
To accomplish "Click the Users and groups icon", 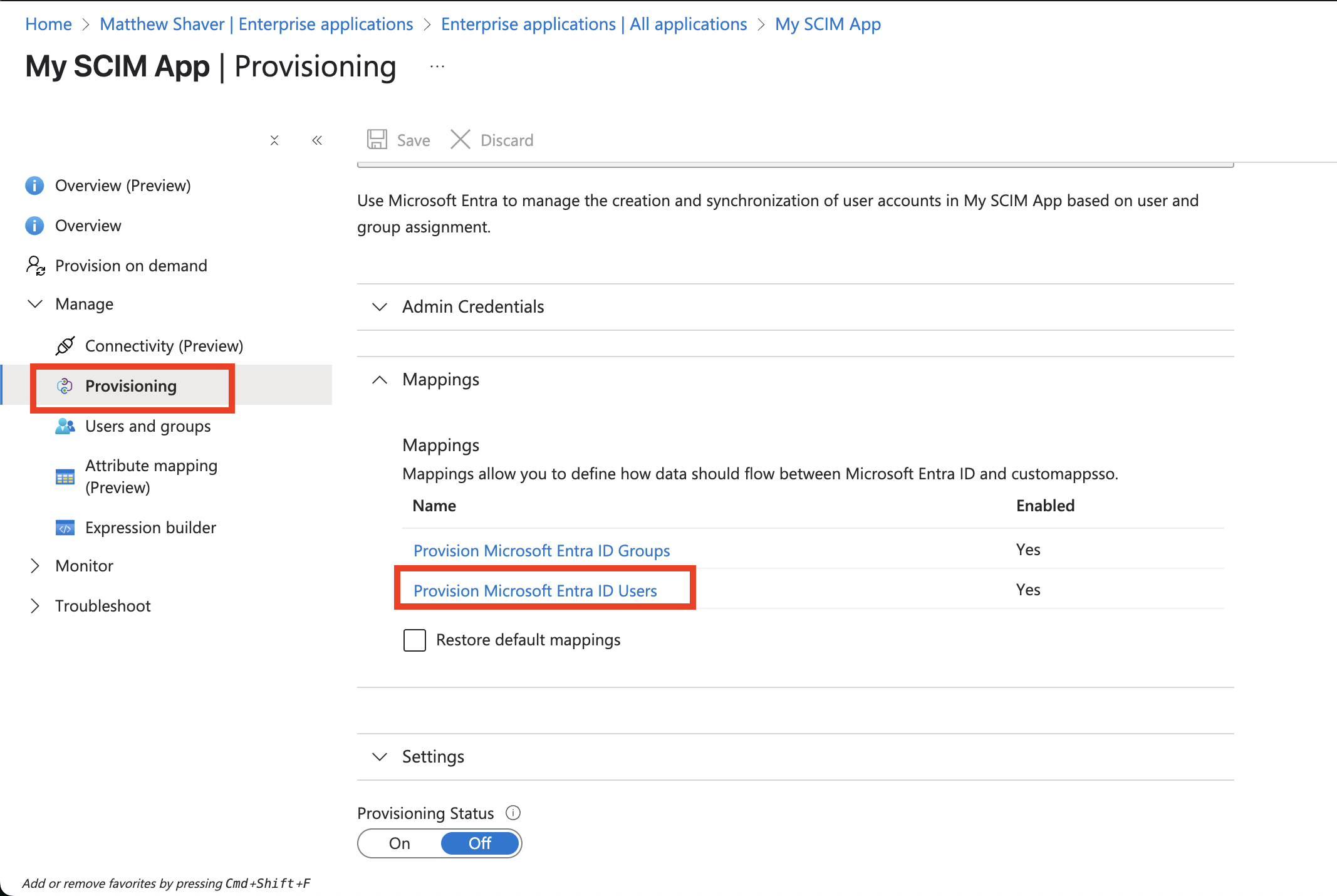I will click(x=65, y=426).
